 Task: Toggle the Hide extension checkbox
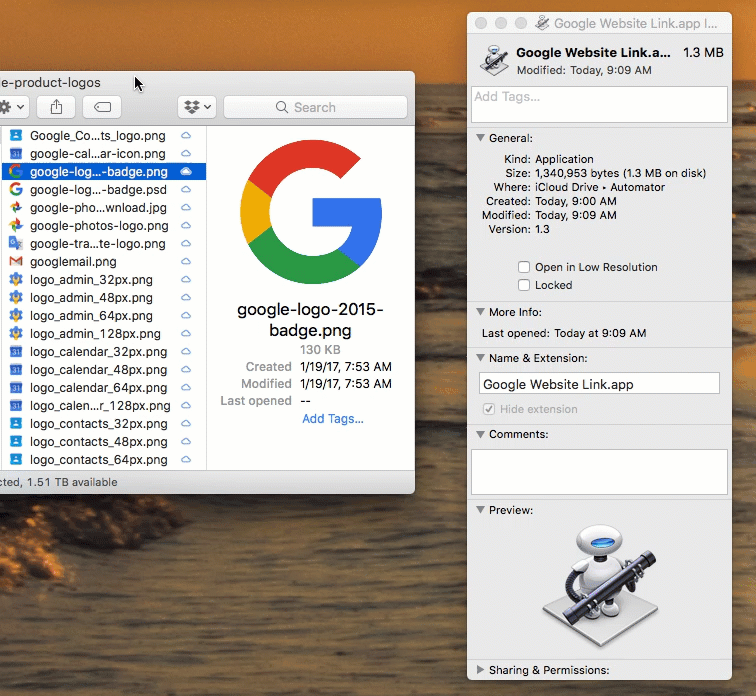point(489,409)
